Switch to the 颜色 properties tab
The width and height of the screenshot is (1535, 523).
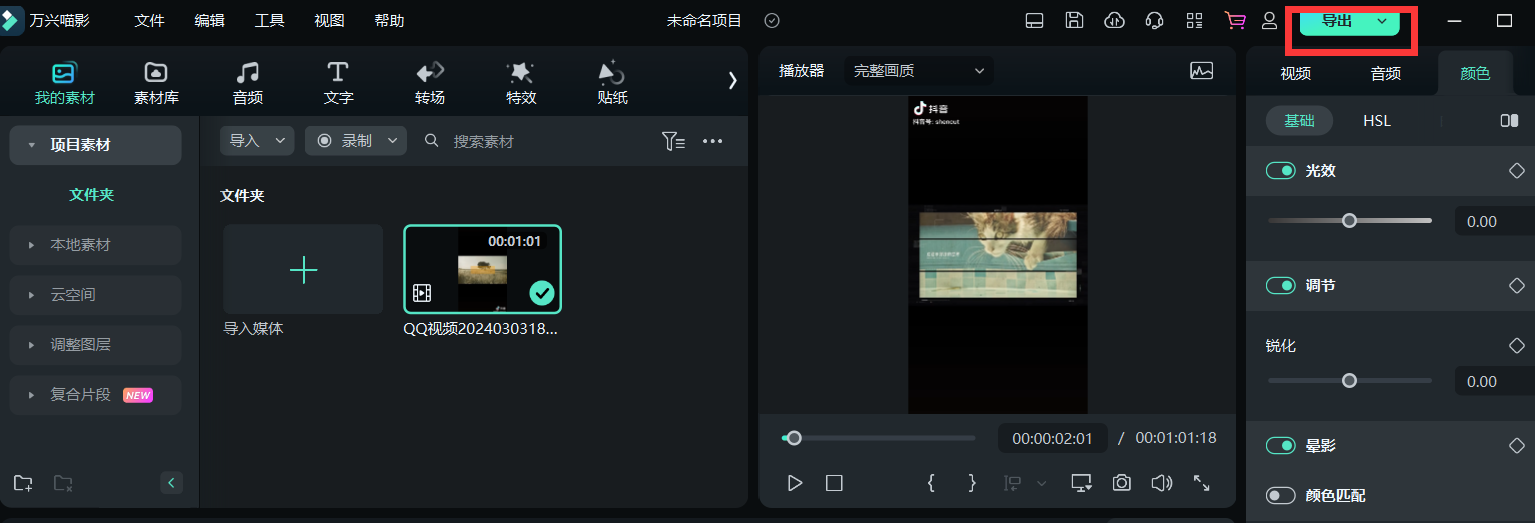pos(1475,73)
